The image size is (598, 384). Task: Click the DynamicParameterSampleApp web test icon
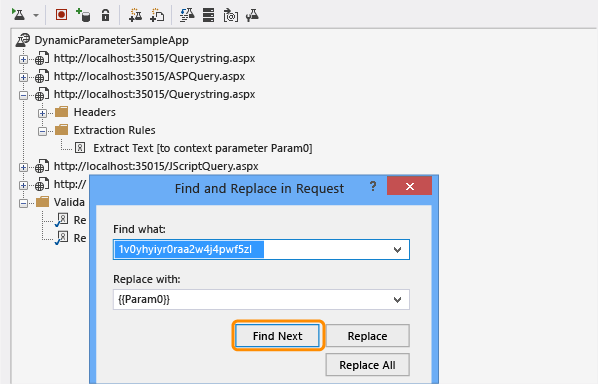point(23,40)
